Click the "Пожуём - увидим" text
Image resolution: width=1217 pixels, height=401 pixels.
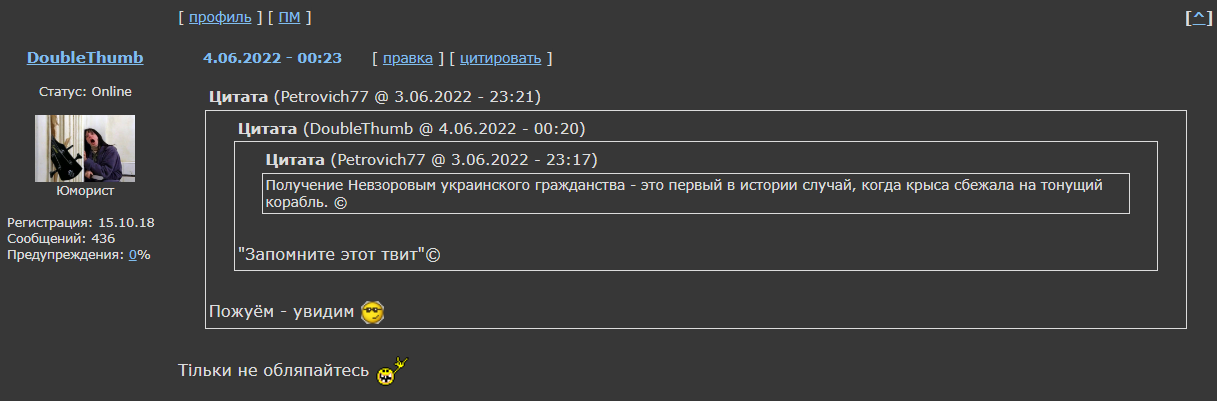point(282,312)
